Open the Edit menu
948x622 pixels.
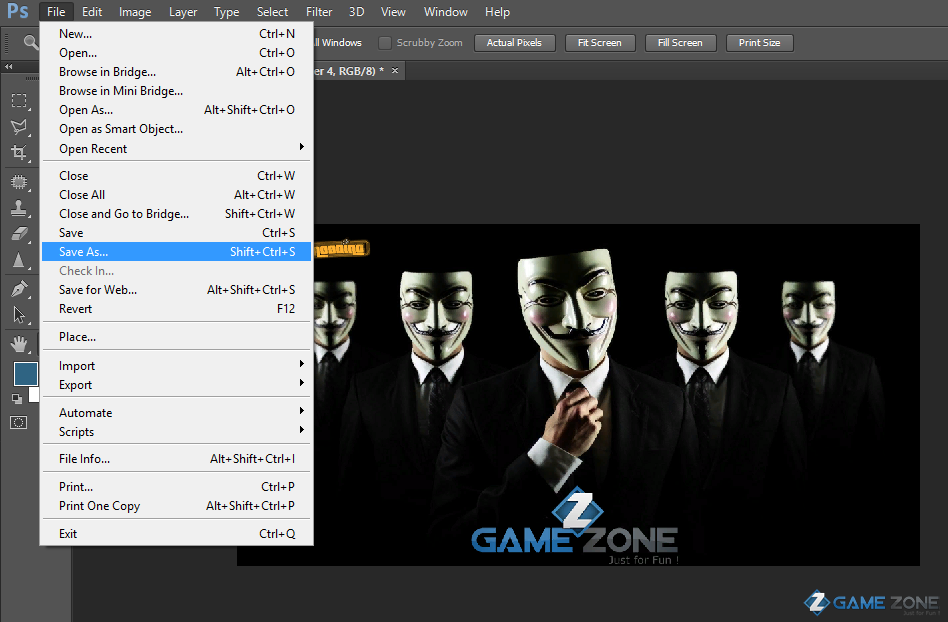coord(92,11)
